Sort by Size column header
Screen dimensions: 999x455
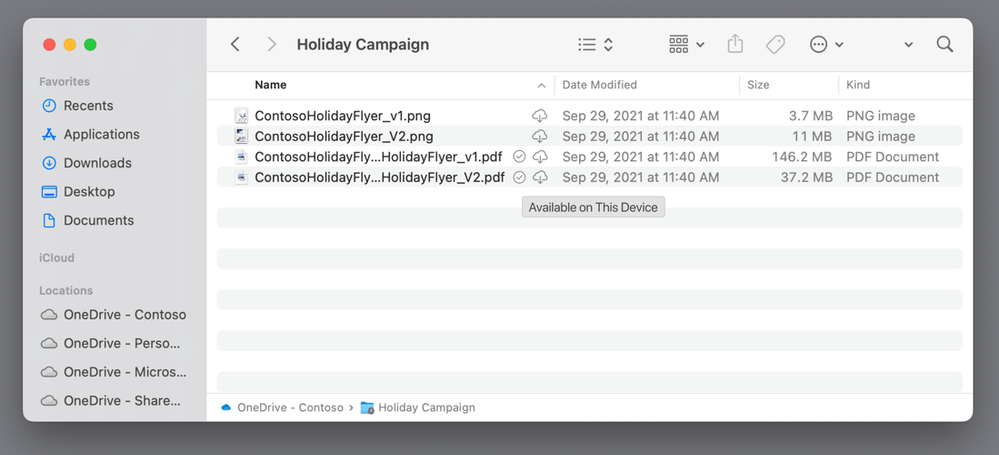tap(758, 85)
